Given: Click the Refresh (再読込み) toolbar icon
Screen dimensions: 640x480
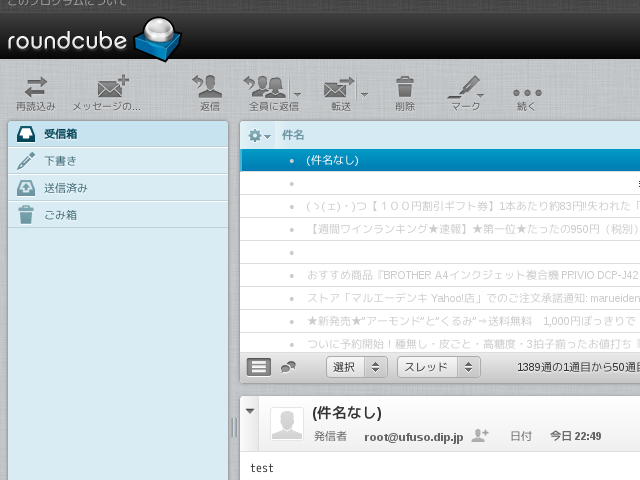Looking at the screenshot, I should (36, 88).
